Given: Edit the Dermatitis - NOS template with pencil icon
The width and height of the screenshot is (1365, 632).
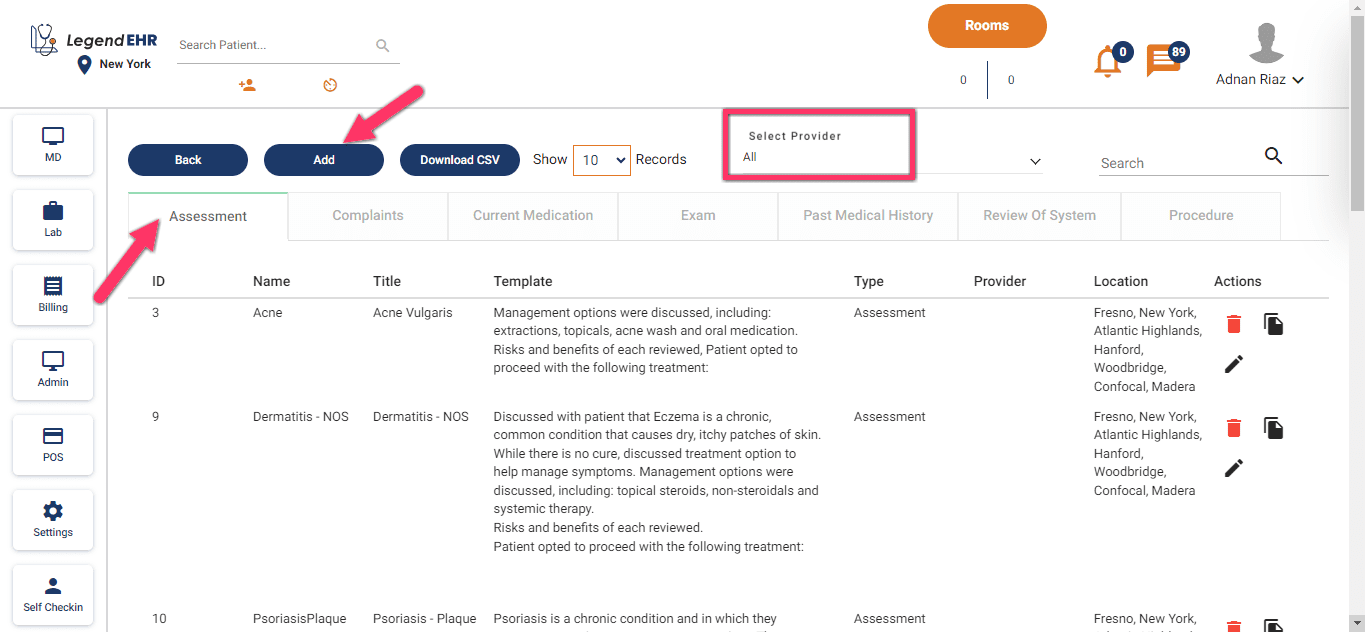Looking at the screenshot, I should (x=1233, y=468).
